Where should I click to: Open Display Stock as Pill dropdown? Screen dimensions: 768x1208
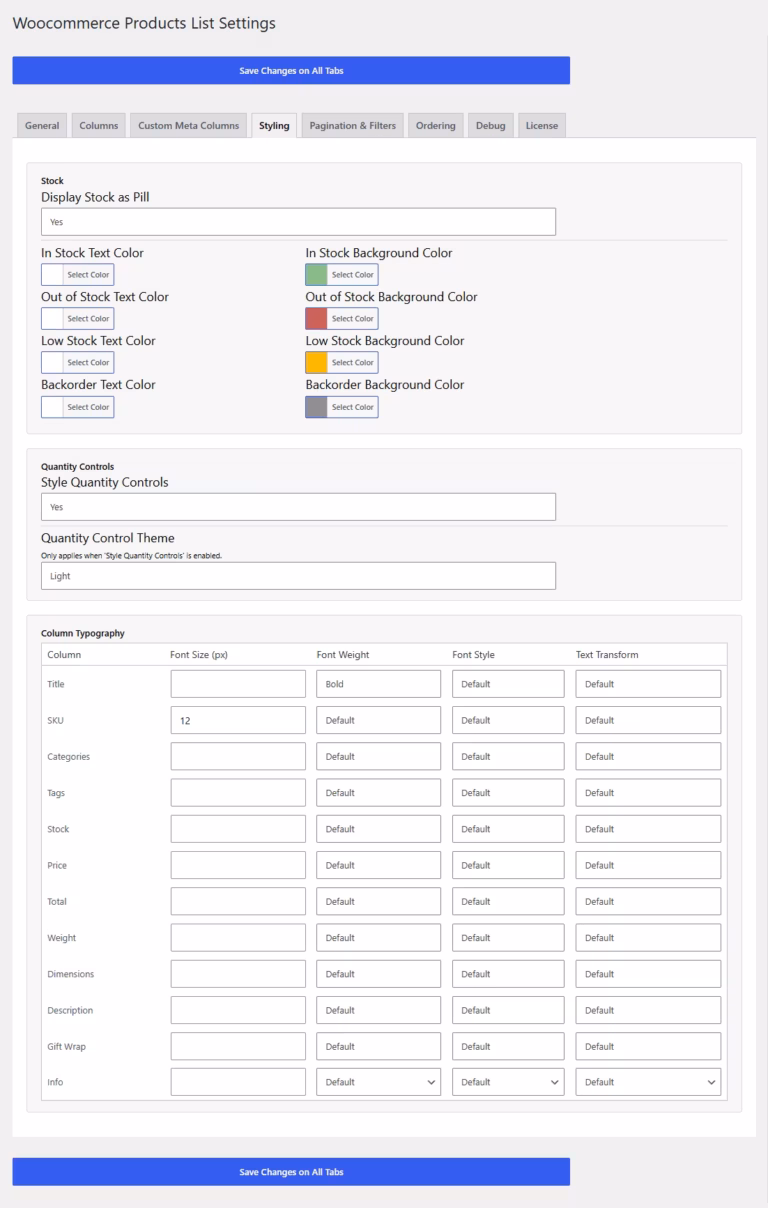[x=298, y=222]
